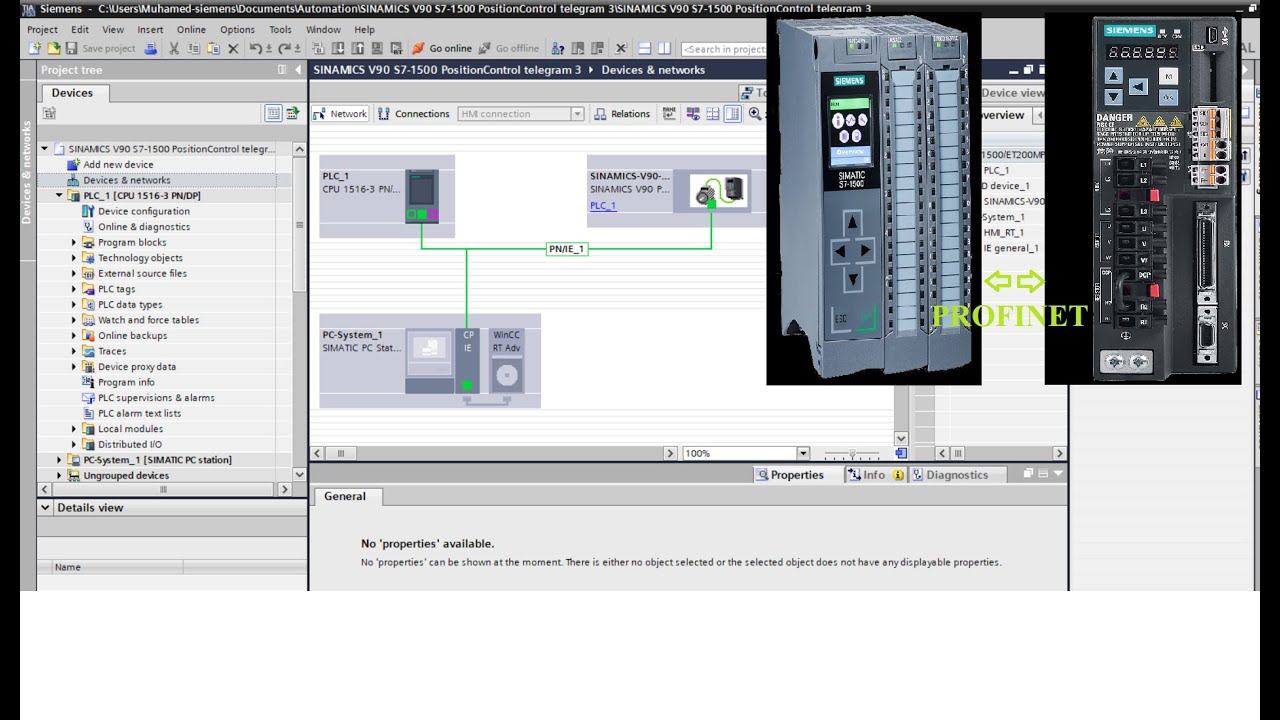Viewport: 1280px width, 720px height.
Task: Expand the PC-System_1 SIMATIC PC station node
Action: point(59,460)
